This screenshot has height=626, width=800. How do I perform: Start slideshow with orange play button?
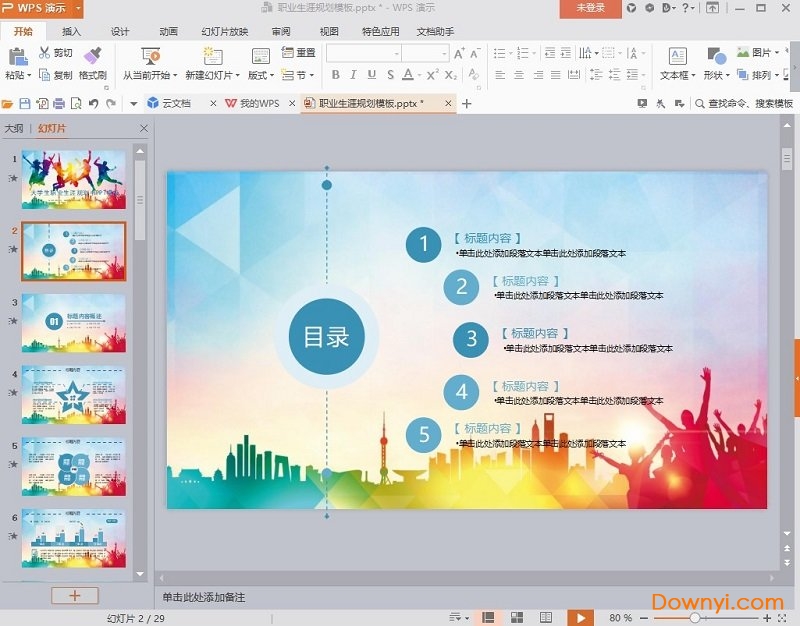pos(579,618)
